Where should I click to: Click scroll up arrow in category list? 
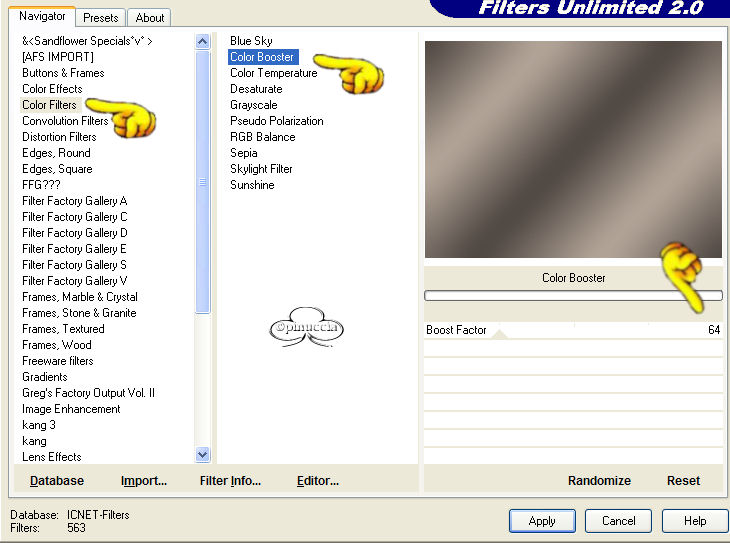[203, 42]
